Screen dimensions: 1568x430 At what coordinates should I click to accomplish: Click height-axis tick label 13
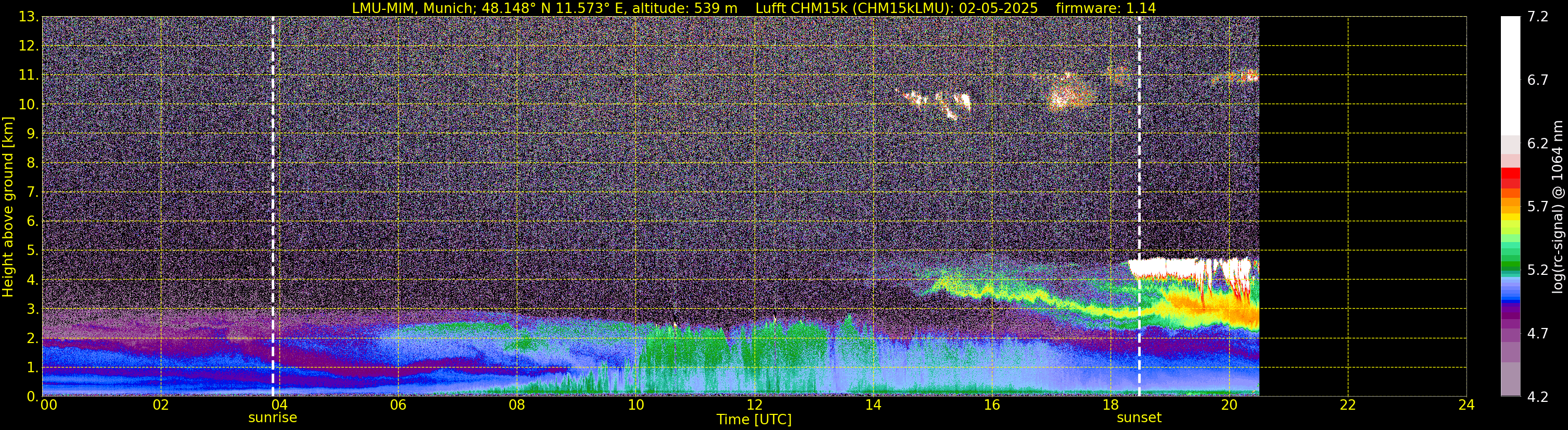pyautogui.click(x=28, y=17)
